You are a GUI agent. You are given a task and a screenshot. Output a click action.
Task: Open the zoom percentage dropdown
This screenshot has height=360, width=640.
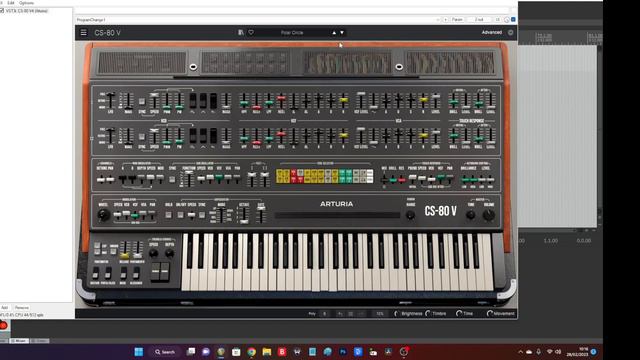tap(380, 313)
